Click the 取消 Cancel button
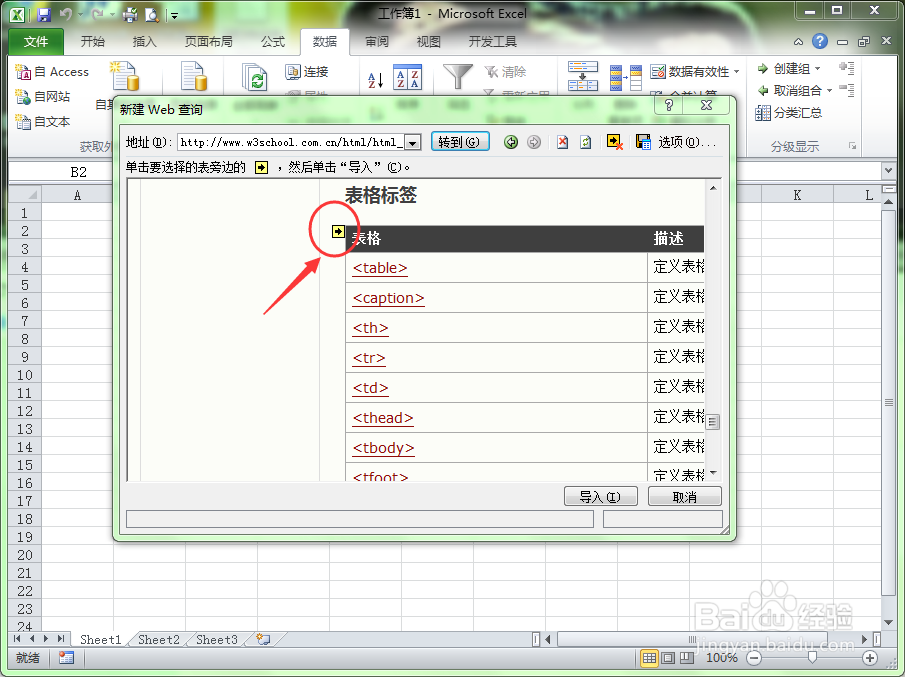The width and height of the screenshot is (905, 677). point(685,496)
